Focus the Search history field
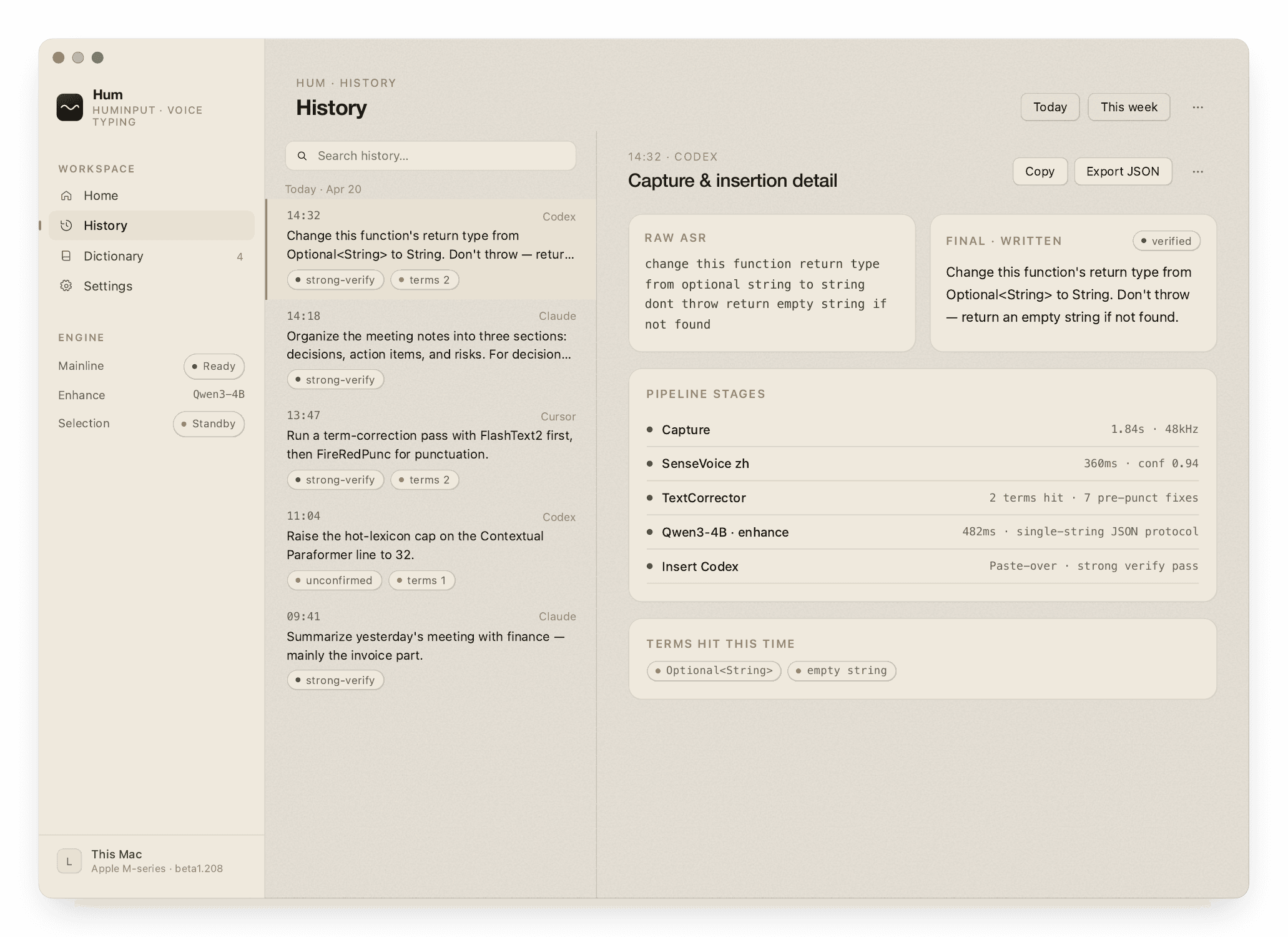Viewport: 1288px width, 937px height. pyautogui.click(x=431, y=156)
